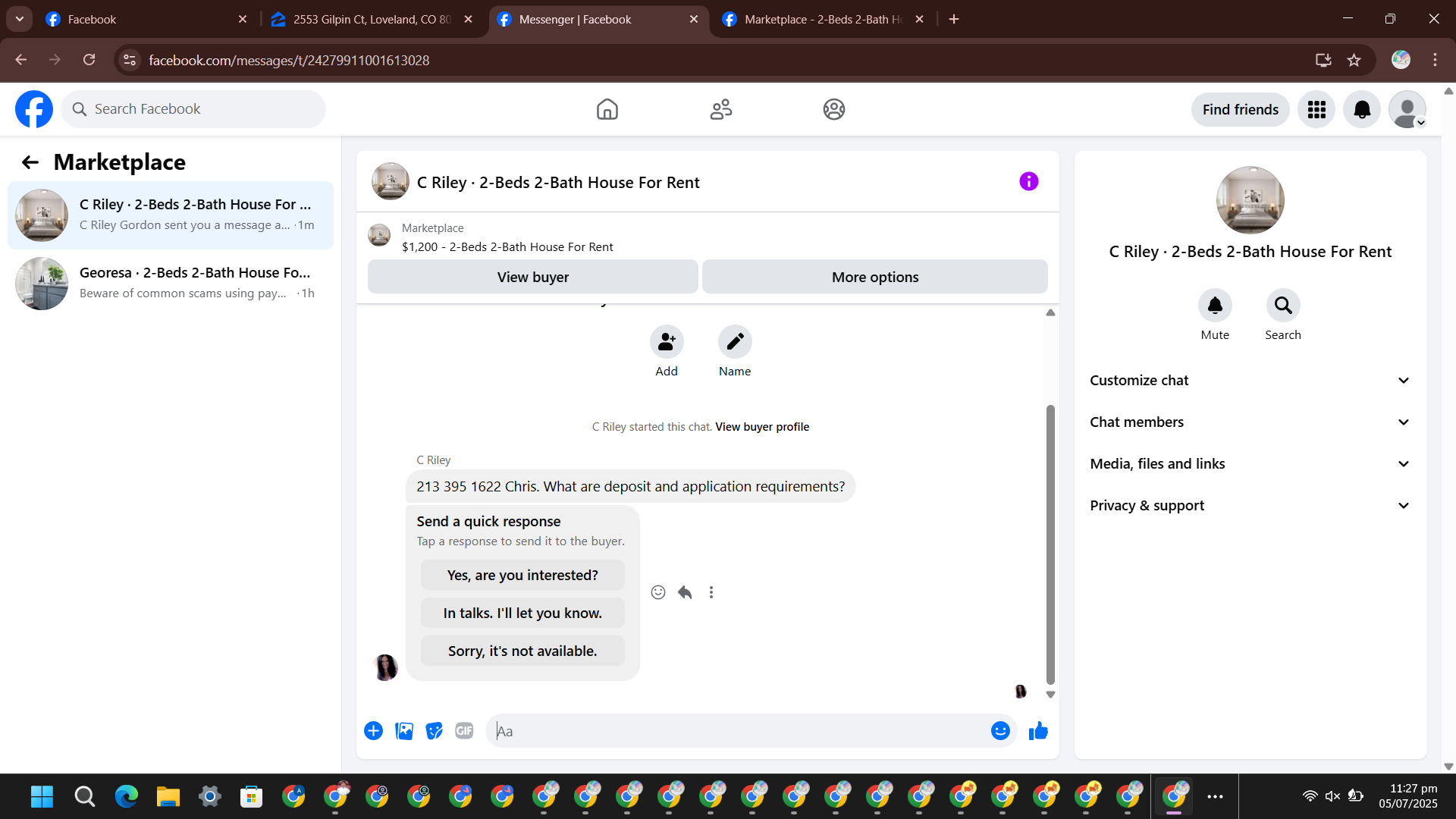Screen dimensions: 1456x819
Task: Click the chat scrollbar thumb
Action: (x=1050, y=544)
